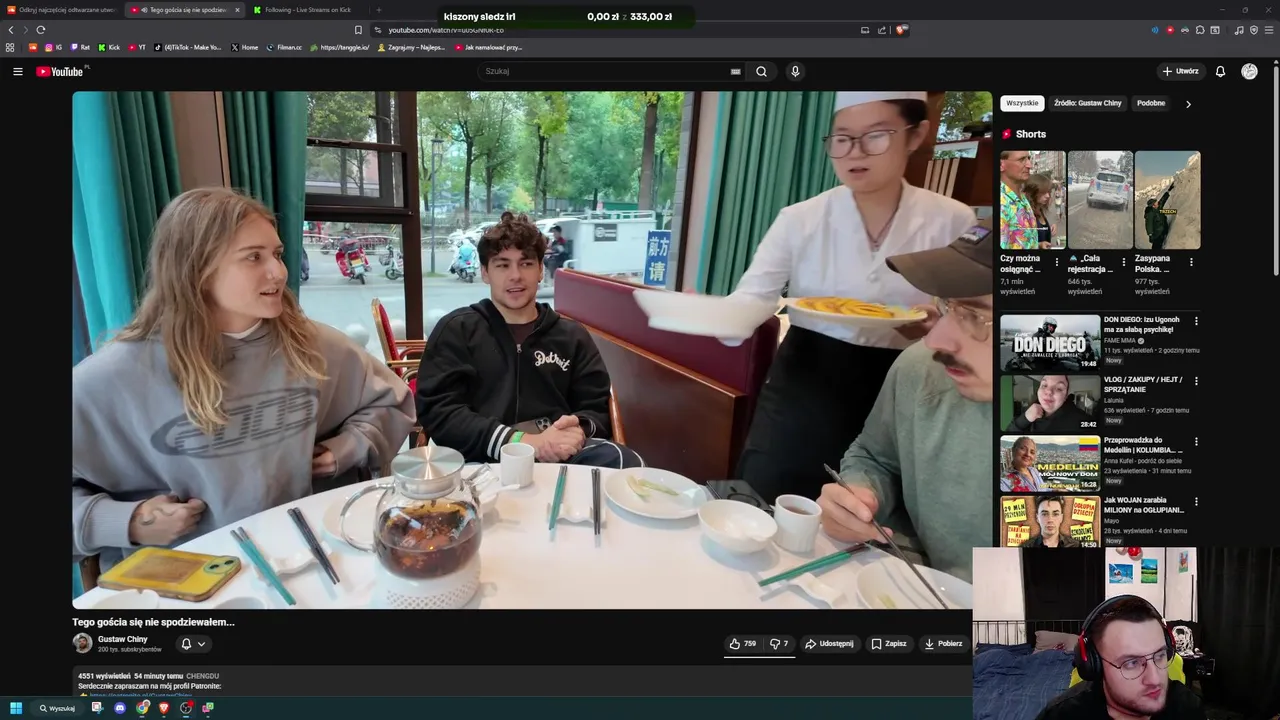Open the DON DIEGO video thumbnail
Screen dimensions: 1280x720
(x=1050, y=343)
